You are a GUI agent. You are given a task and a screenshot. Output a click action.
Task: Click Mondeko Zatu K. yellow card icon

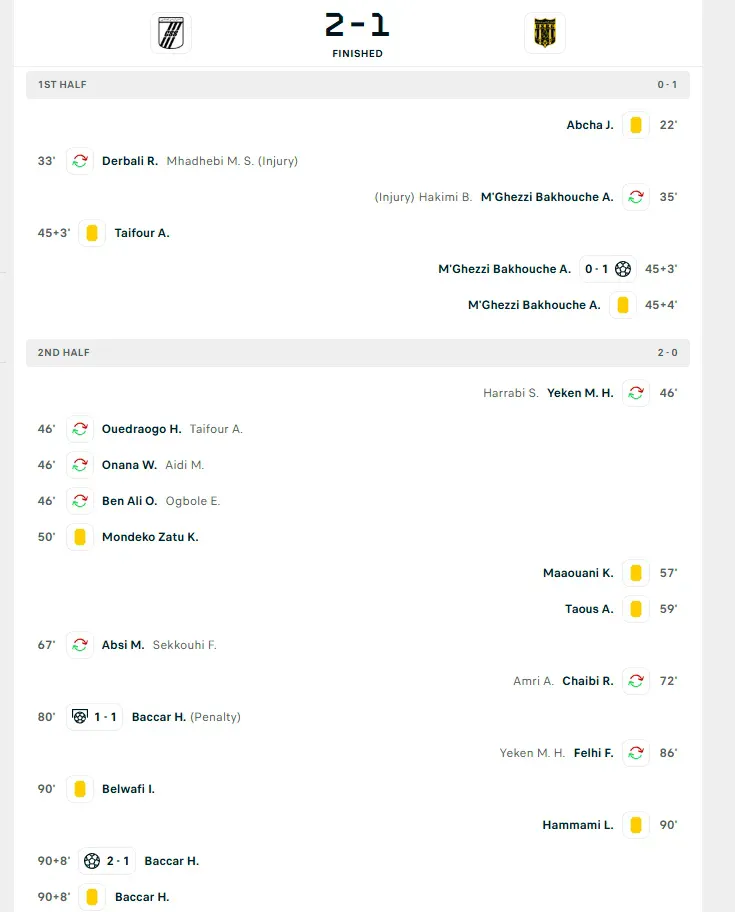click(x=80, y=537)
